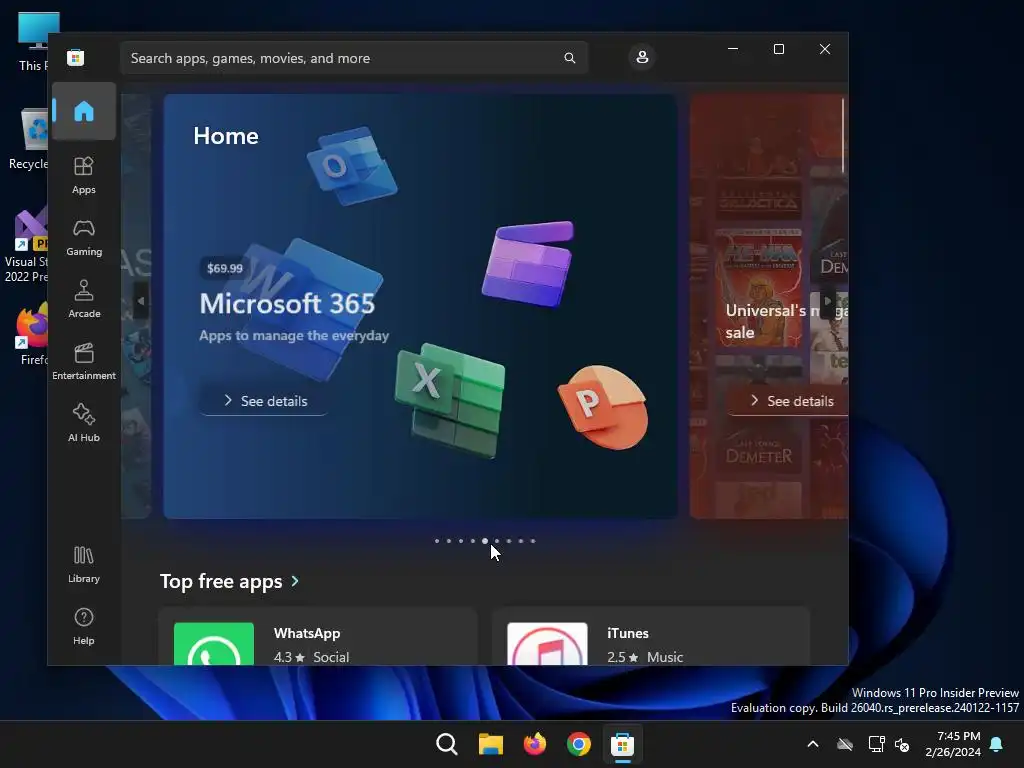Click the iTunes app icon
The width and height of the screenshot is (1024, 768).
tap(547, 644)
